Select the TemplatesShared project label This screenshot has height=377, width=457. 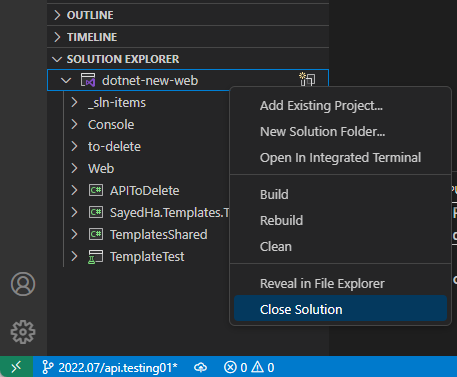[159, 235]
